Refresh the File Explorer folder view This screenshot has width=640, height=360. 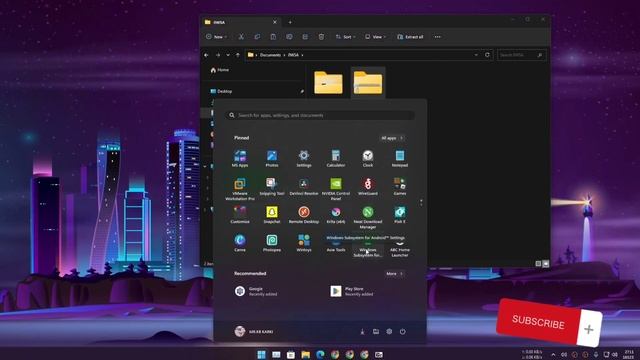(487, 55)
